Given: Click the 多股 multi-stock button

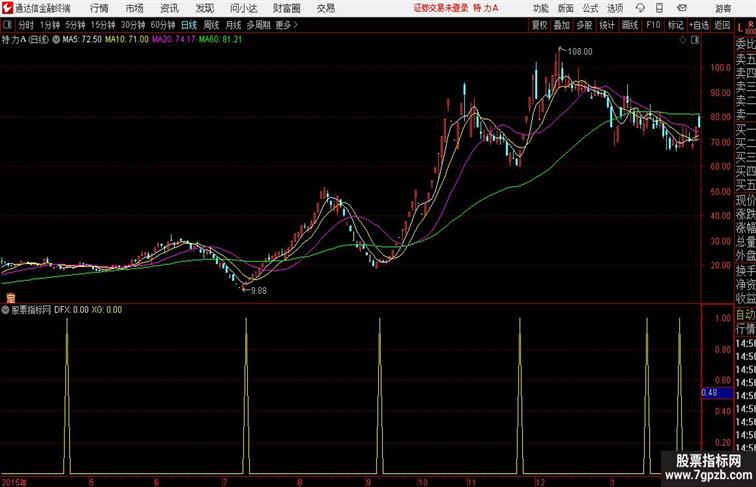Looking at the screenshot, I should (x=584, y=25).
